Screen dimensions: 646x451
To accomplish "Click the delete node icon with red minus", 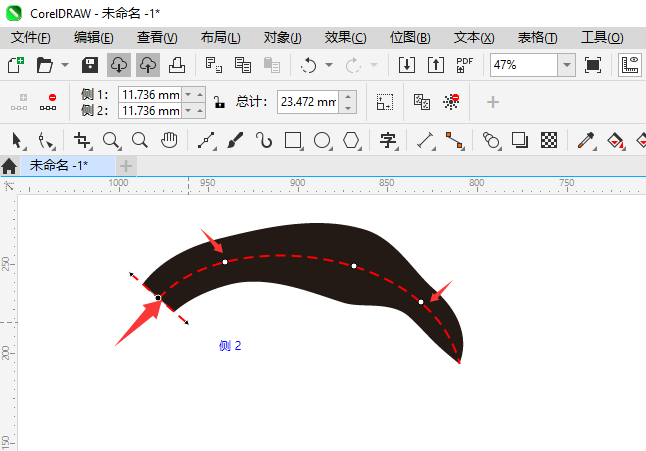I will click(48, 102).
